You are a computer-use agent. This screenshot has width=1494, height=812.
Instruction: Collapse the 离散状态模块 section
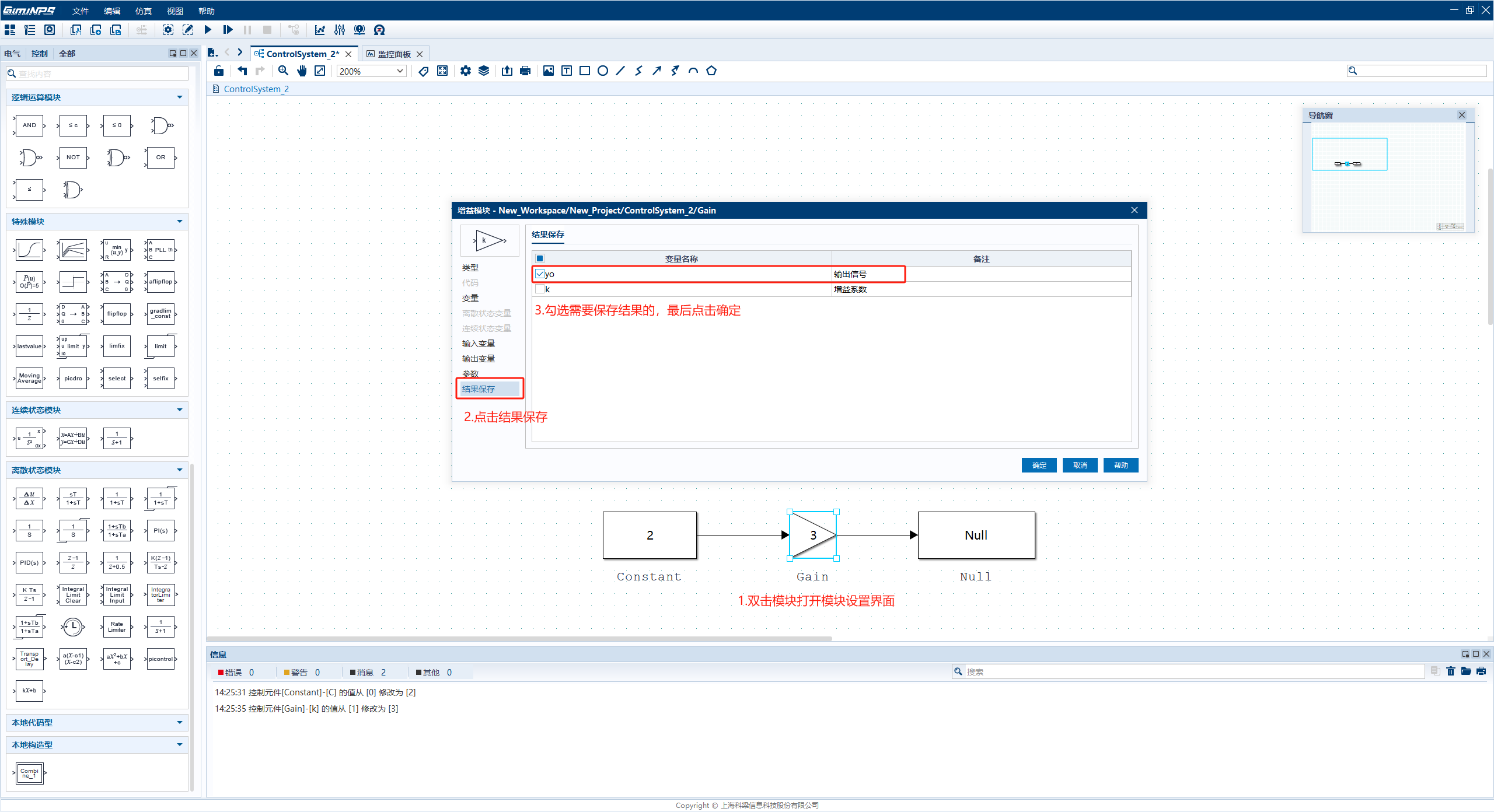180,470
